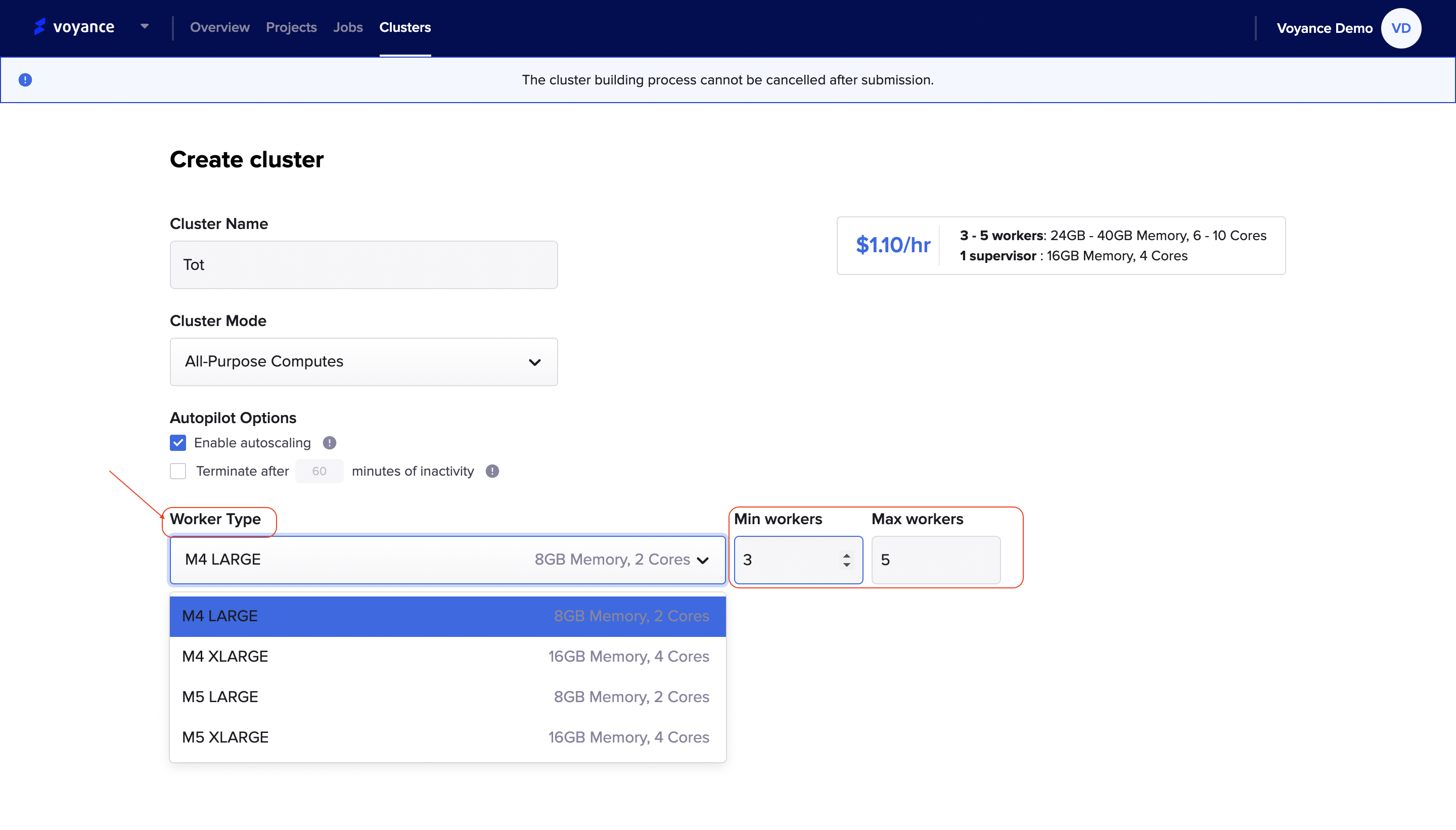
Task: Choose the M4 XLARGE worker type
Action: (x=447, y=657)
